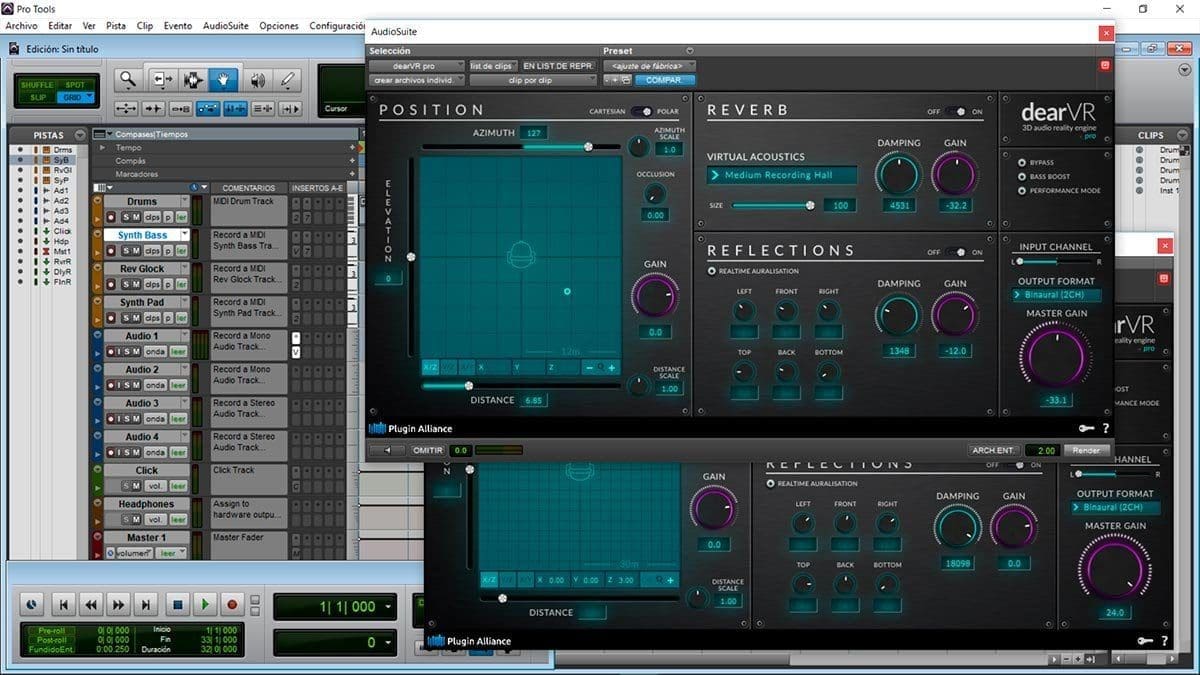Select the Zoomer magnifier tool

[x=128, y=80]
